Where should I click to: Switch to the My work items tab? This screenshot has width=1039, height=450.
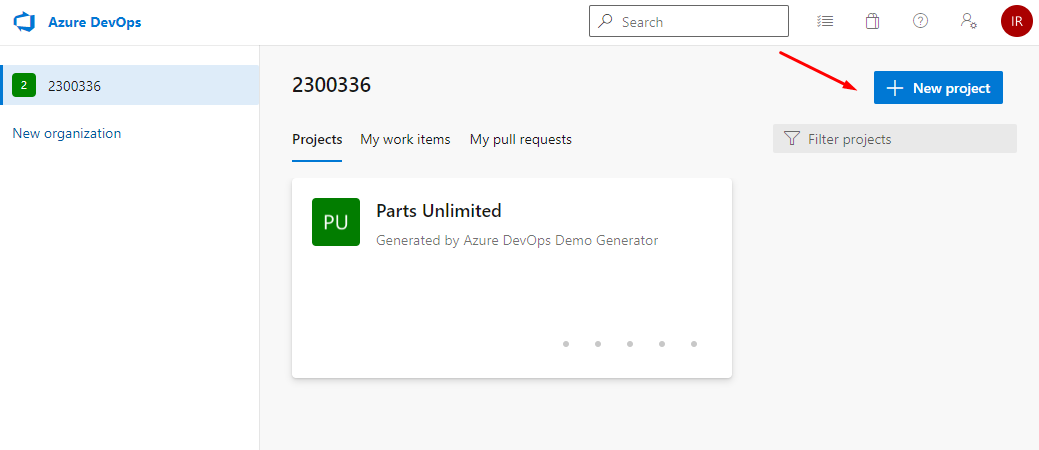[406, 140]
